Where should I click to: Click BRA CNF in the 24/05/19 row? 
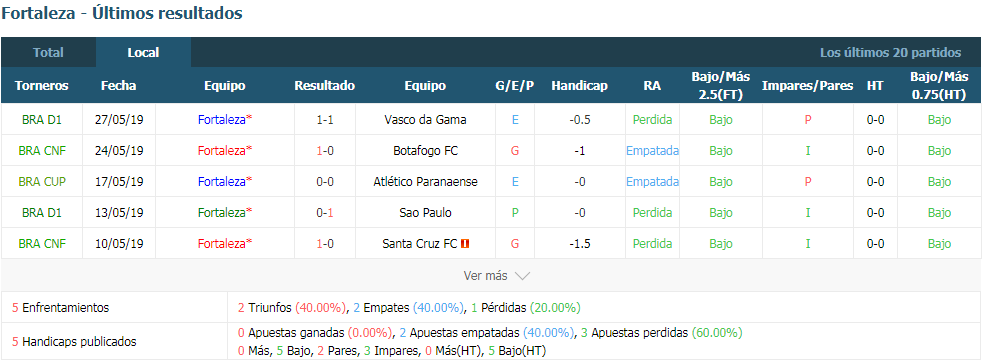[x=42, y=151]
